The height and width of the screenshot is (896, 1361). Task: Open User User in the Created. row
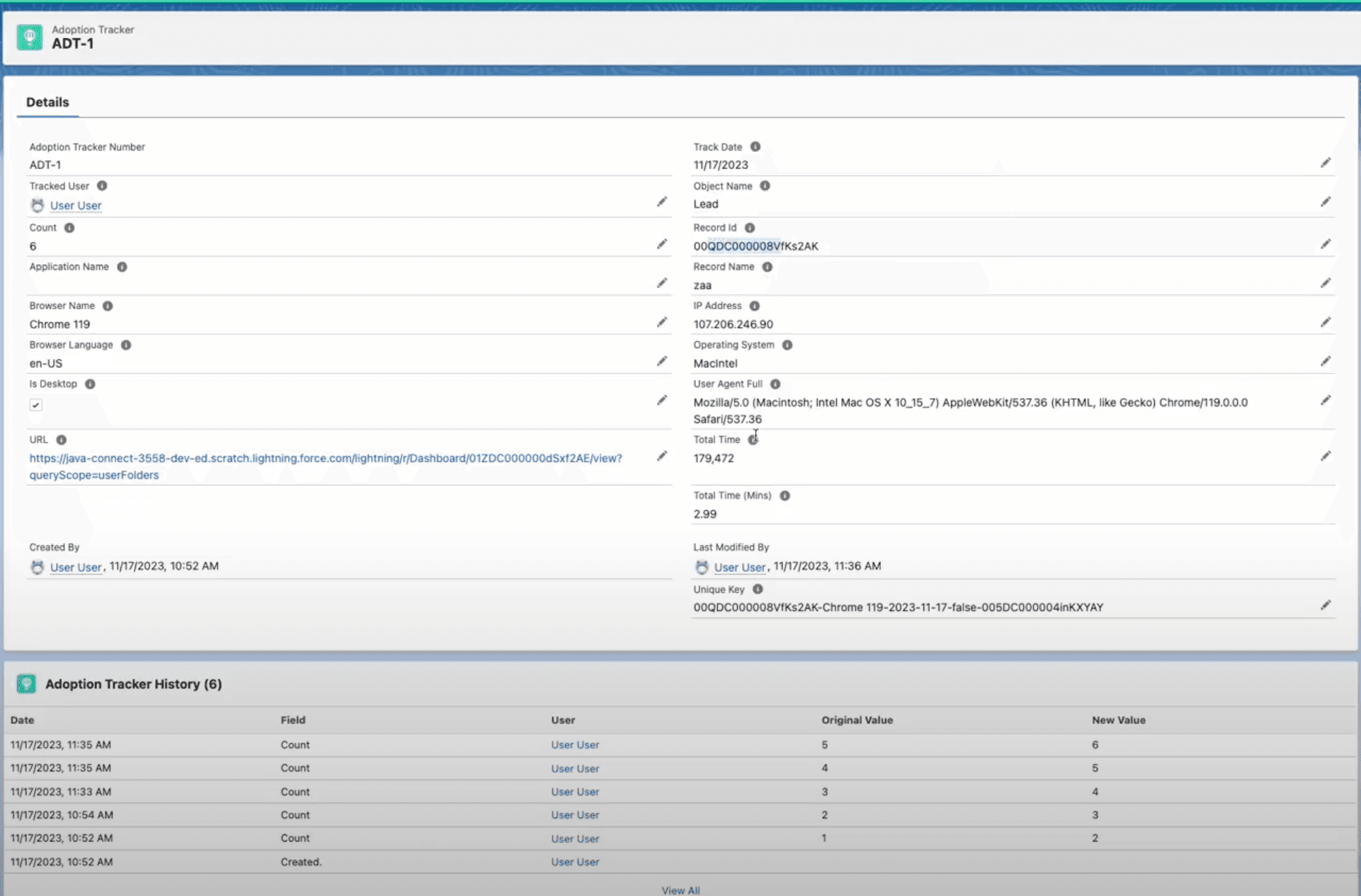click(x=575, y=861)
